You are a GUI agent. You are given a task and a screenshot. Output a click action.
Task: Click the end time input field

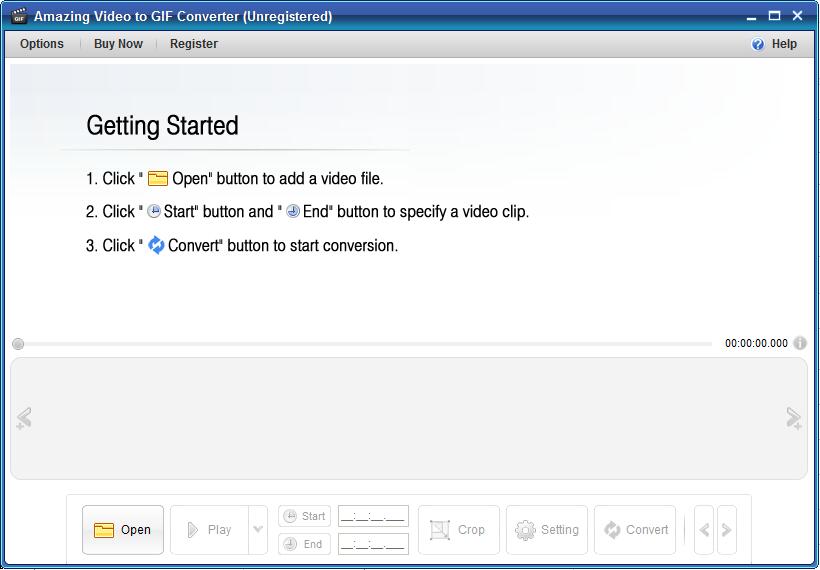pyautogui.click(x=373, y=544)
